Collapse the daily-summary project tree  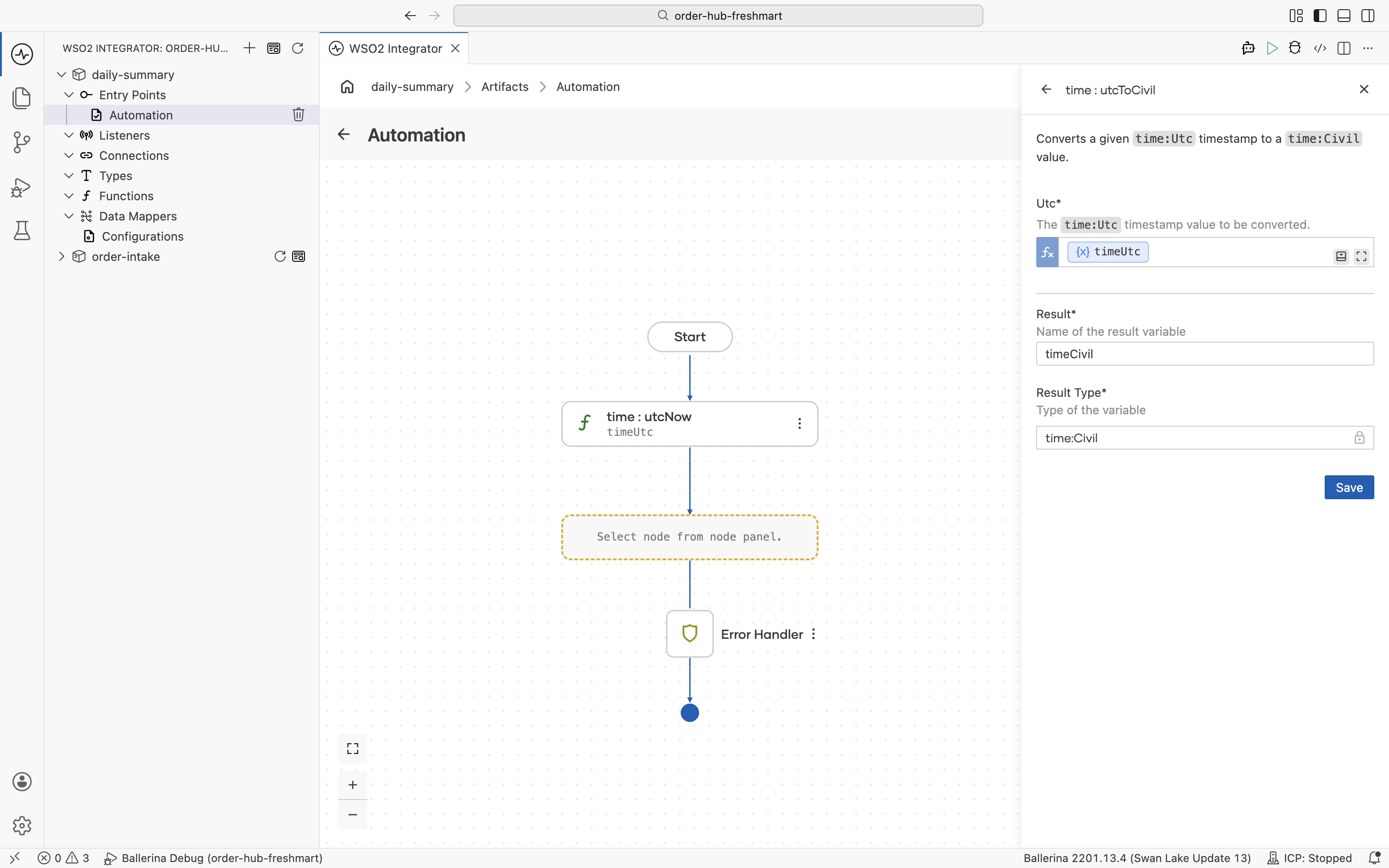tap(62, 74)
